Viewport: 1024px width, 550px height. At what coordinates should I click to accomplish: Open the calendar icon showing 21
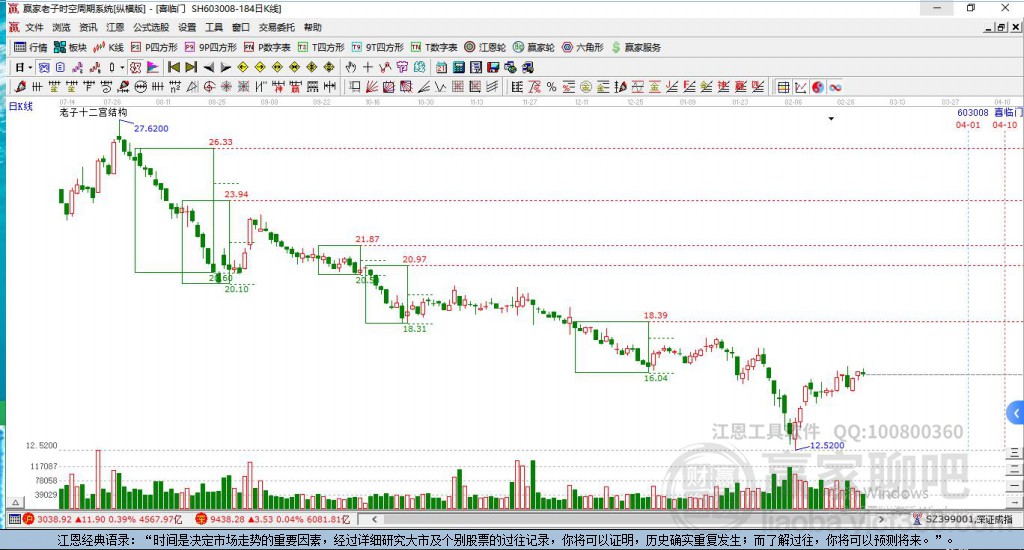coord(441,67)
